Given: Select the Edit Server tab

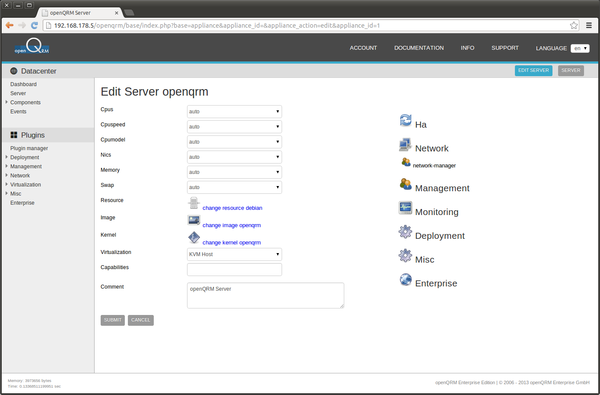Looking at the screenshot, I should click(x=533, y=70).
